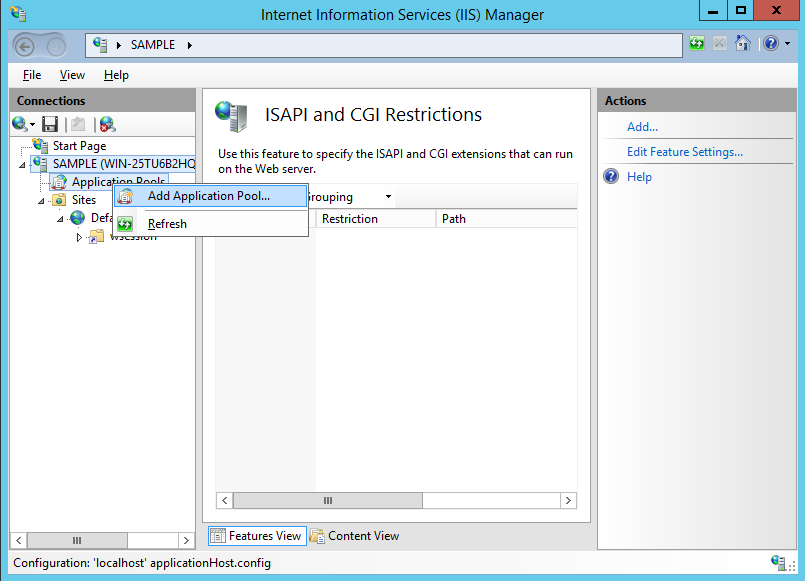Click the green refresh page icon in the address bar area
Viewport: 806px width, 583px height.
pyautogui.click(x=697, y=44)
